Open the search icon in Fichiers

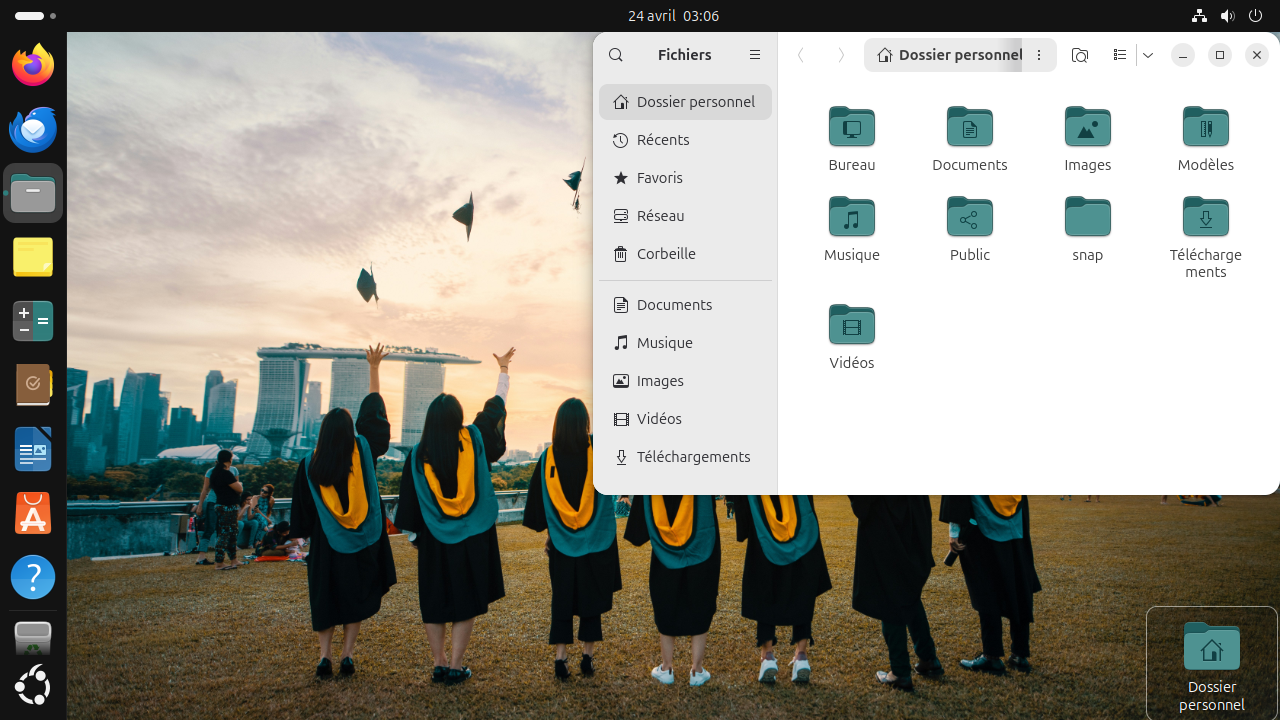[x=616, y=55]
